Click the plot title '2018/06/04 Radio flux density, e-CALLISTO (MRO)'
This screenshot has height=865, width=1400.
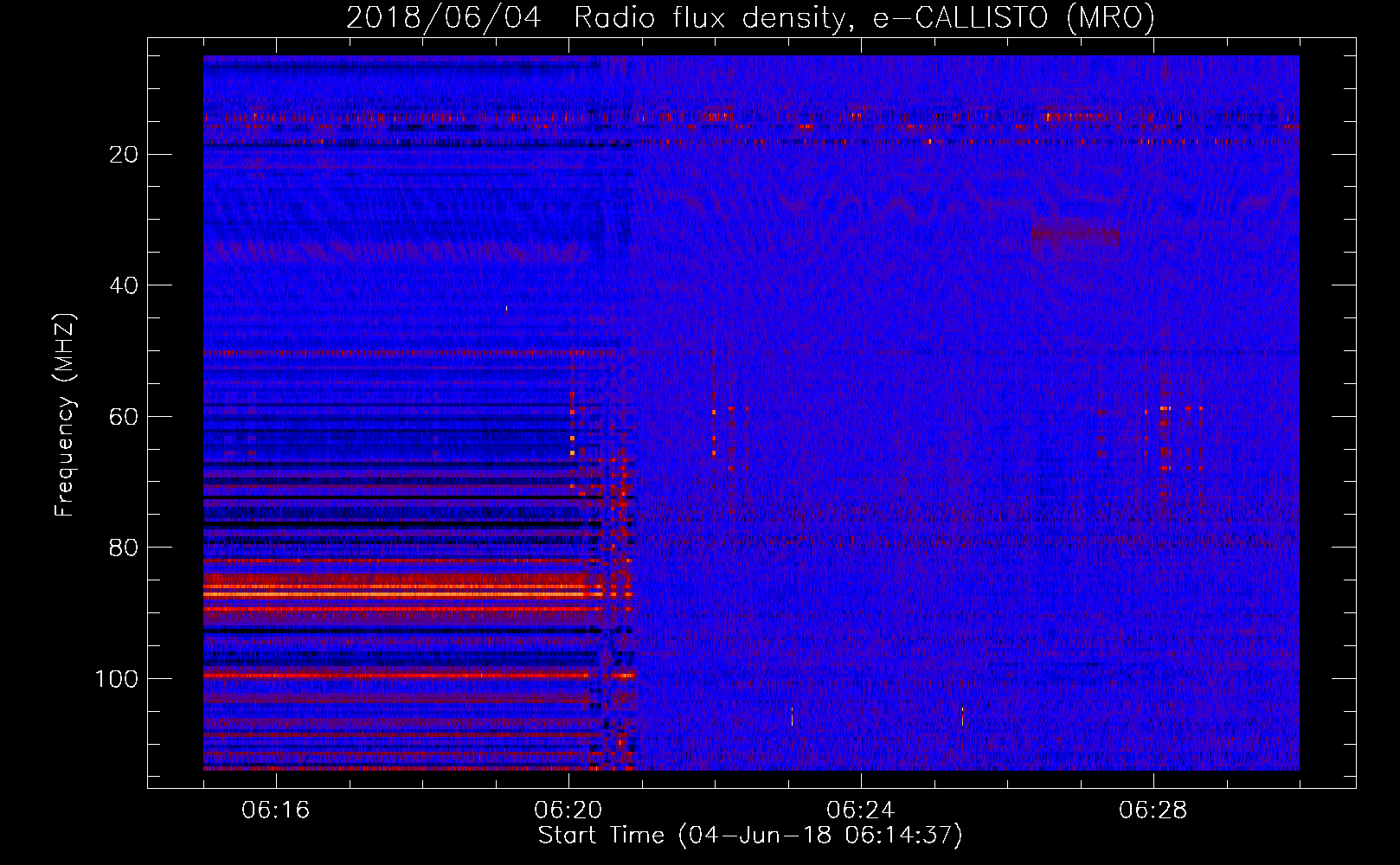pos(750,17)
